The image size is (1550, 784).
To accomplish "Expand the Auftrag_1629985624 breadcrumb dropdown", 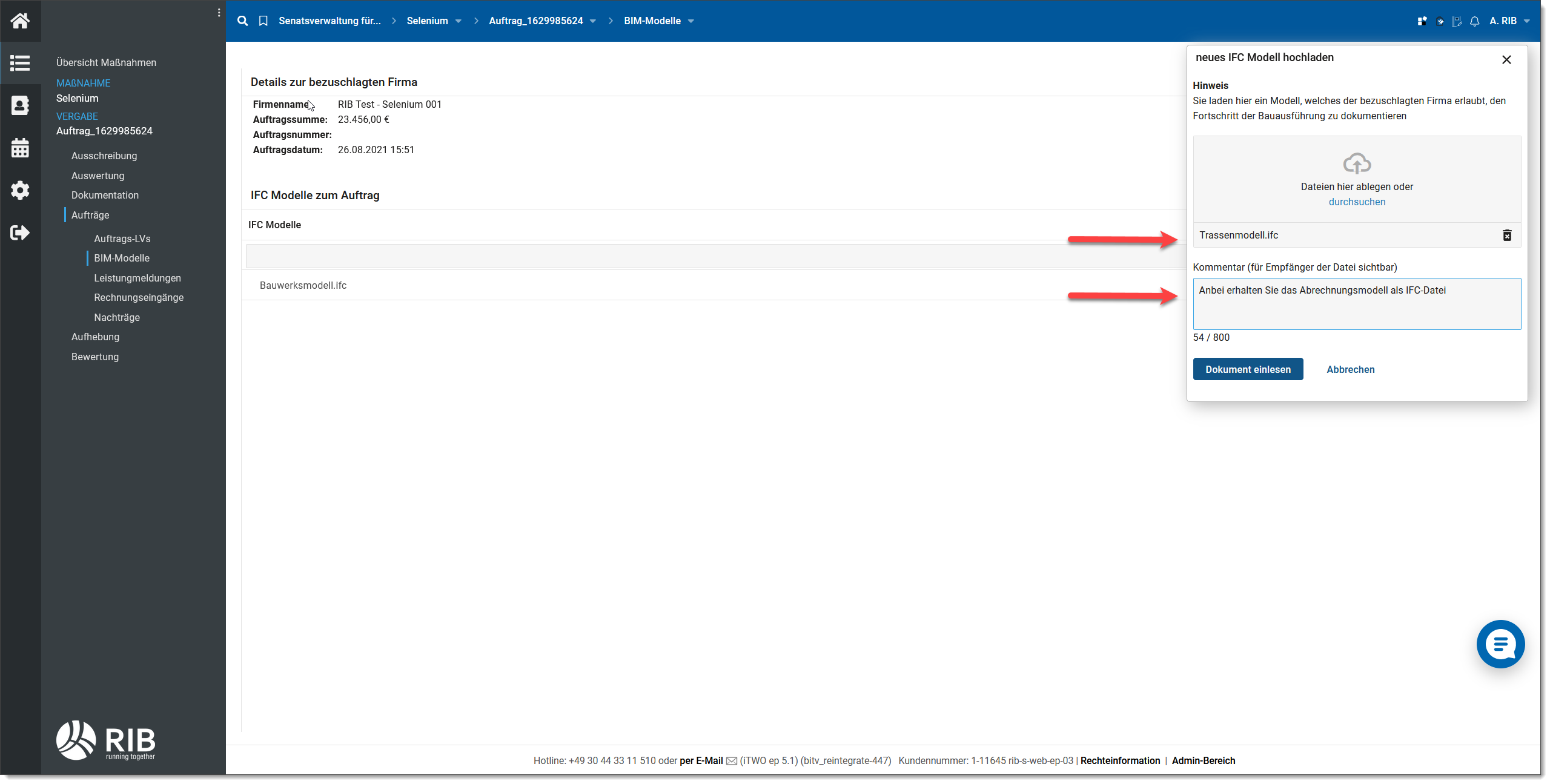I will click(592, 21).
